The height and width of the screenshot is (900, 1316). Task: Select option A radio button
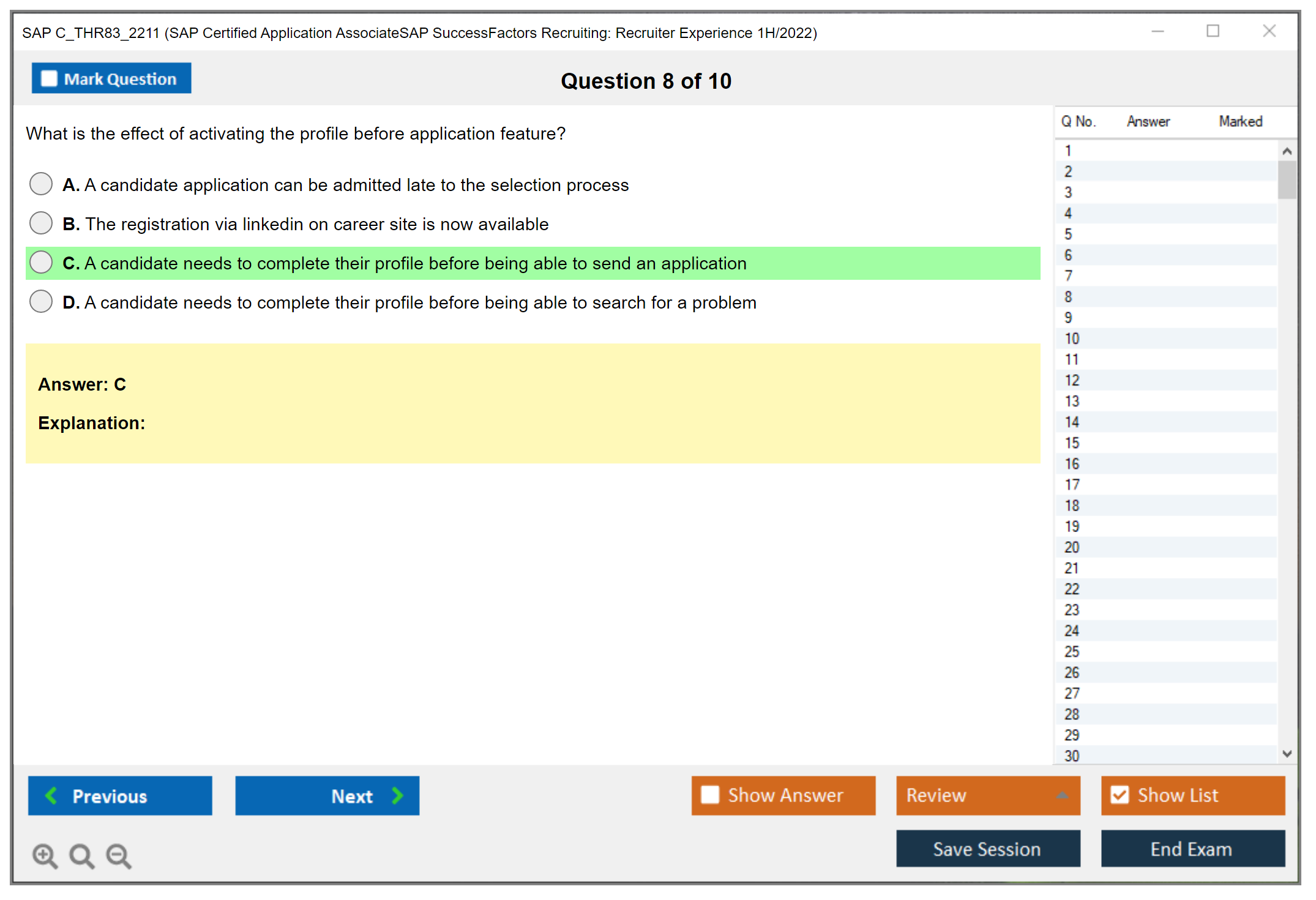tap(41, 184)
